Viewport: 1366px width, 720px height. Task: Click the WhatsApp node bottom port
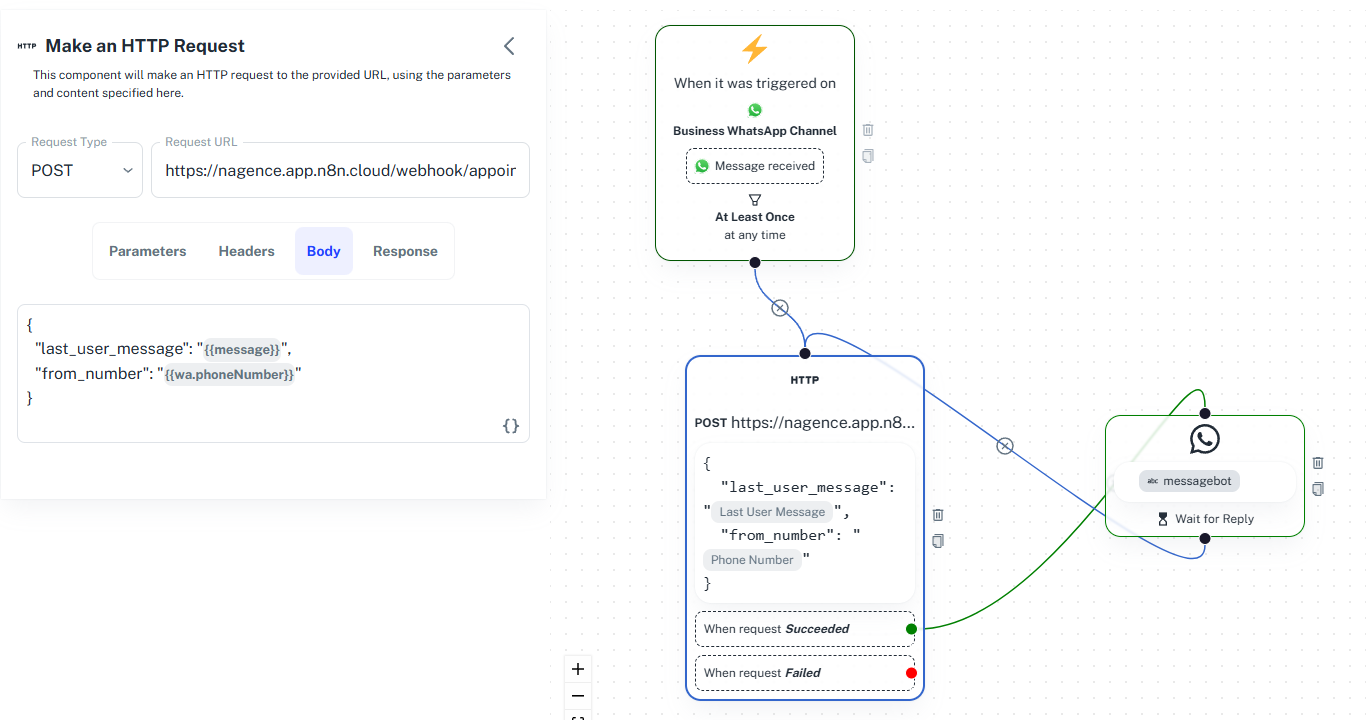click(x=1205, y=538)
